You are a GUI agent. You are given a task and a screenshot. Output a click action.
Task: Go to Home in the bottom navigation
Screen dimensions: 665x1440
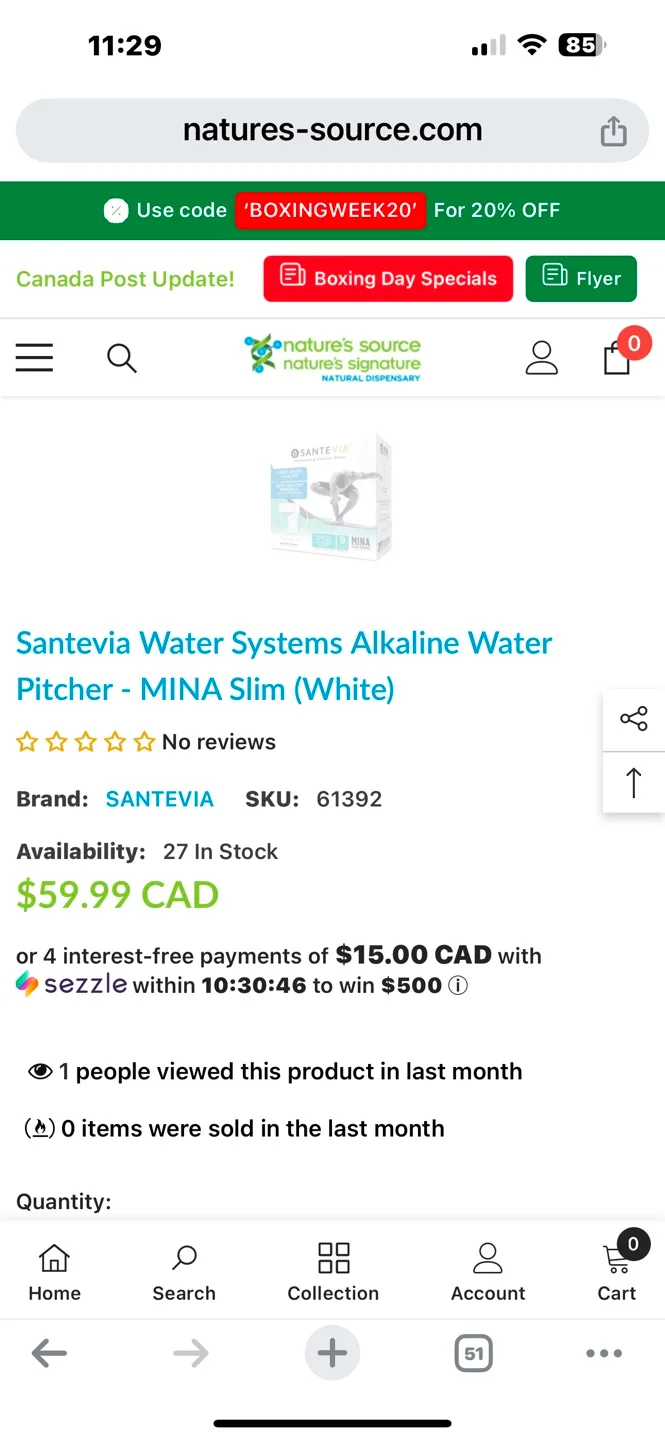point(54,1270)
